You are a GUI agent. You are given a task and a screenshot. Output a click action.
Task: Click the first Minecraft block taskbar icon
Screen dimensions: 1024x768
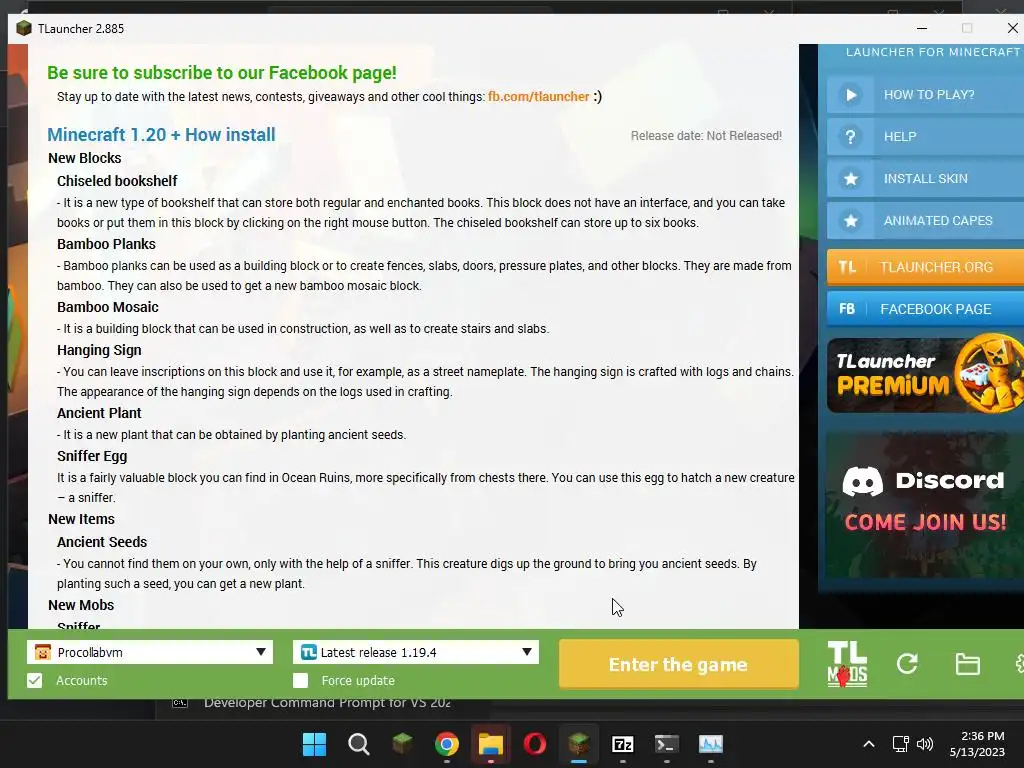[402, 744]
